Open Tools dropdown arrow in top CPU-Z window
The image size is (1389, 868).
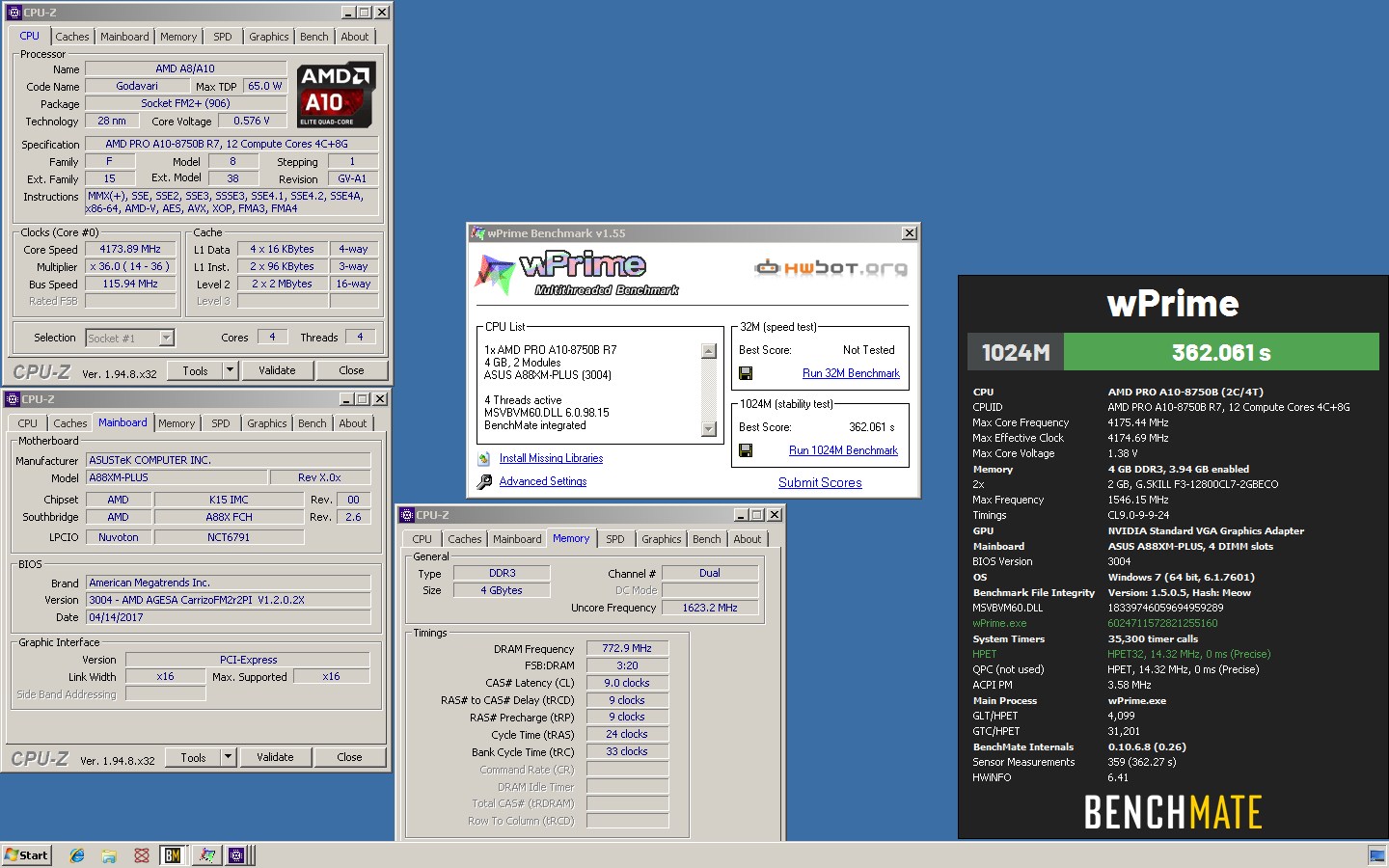point(230,370)
